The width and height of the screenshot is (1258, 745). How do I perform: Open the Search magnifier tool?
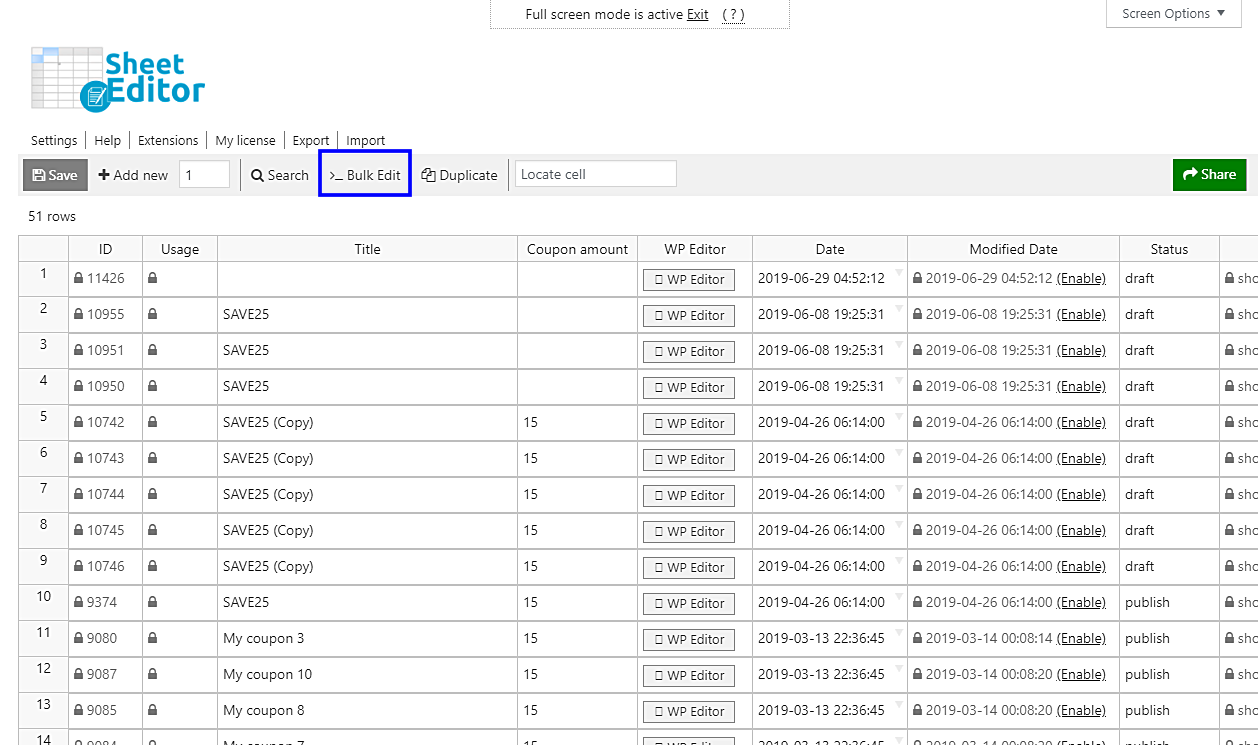click(x=279, y=175)
